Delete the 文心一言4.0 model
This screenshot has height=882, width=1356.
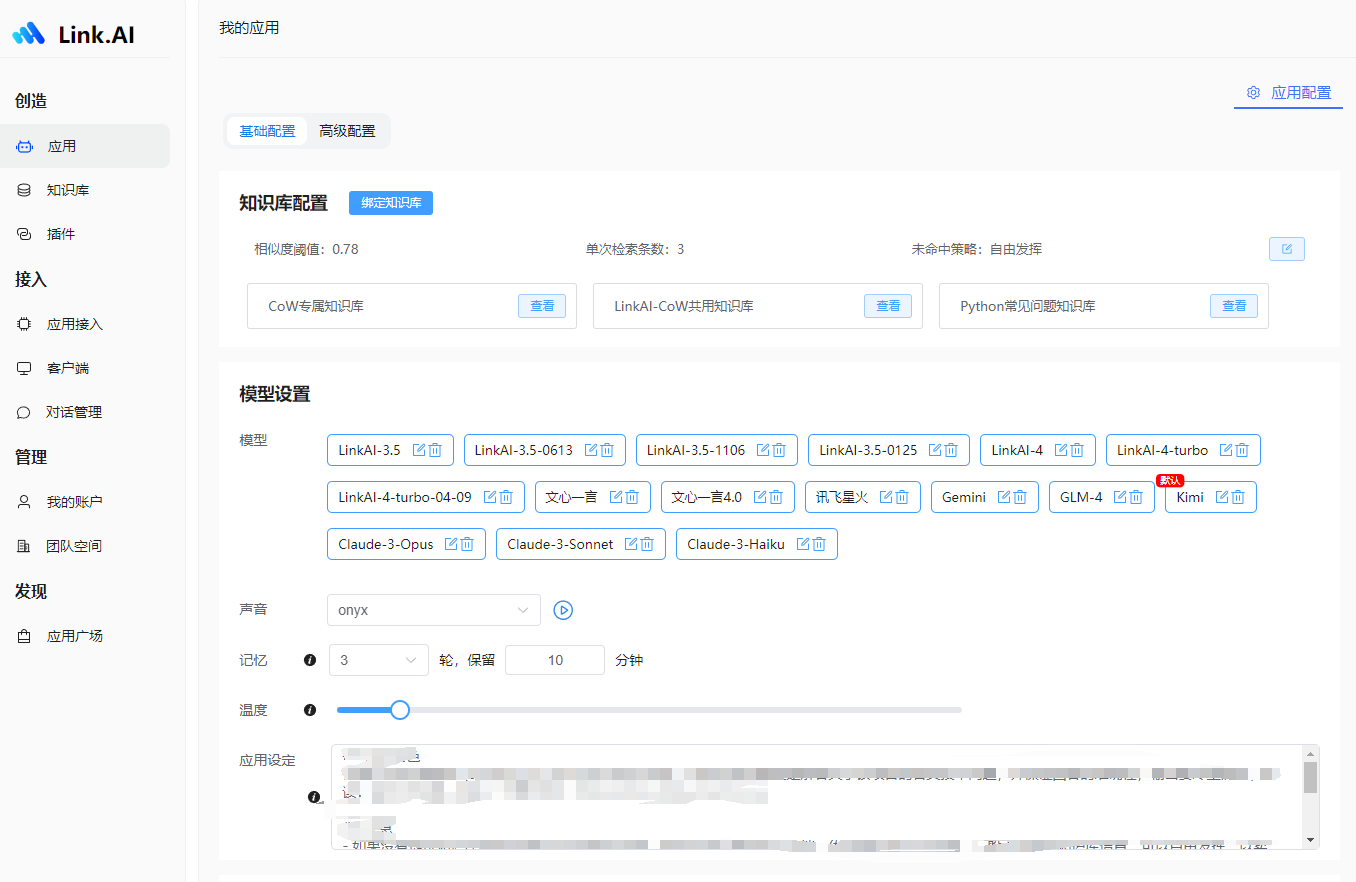[x=777, y=497]
